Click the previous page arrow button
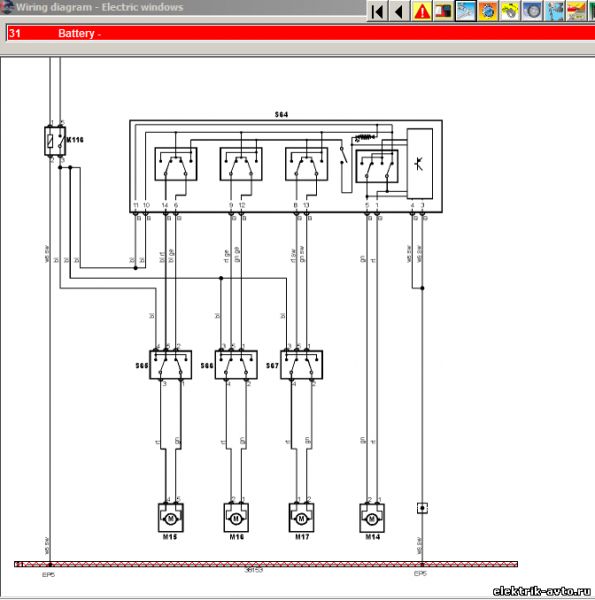 [x=399, y=11]
